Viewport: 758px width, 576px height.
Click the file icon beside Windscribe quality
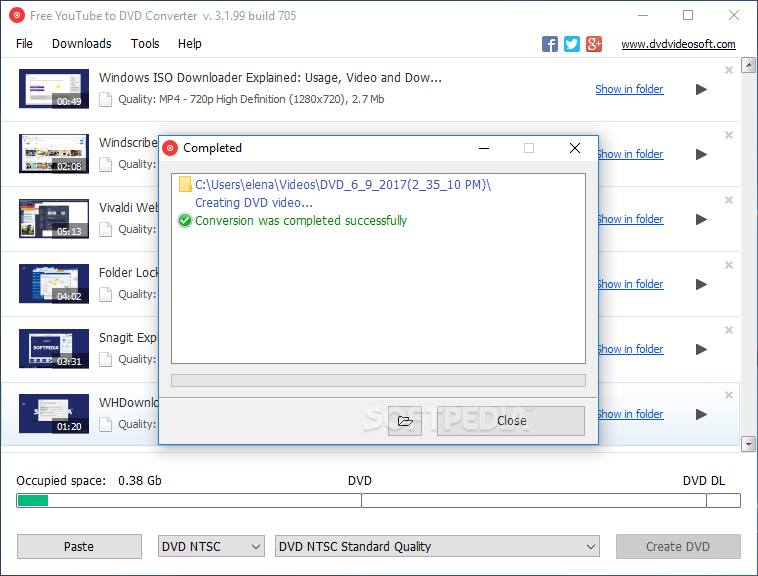point(105,164)
